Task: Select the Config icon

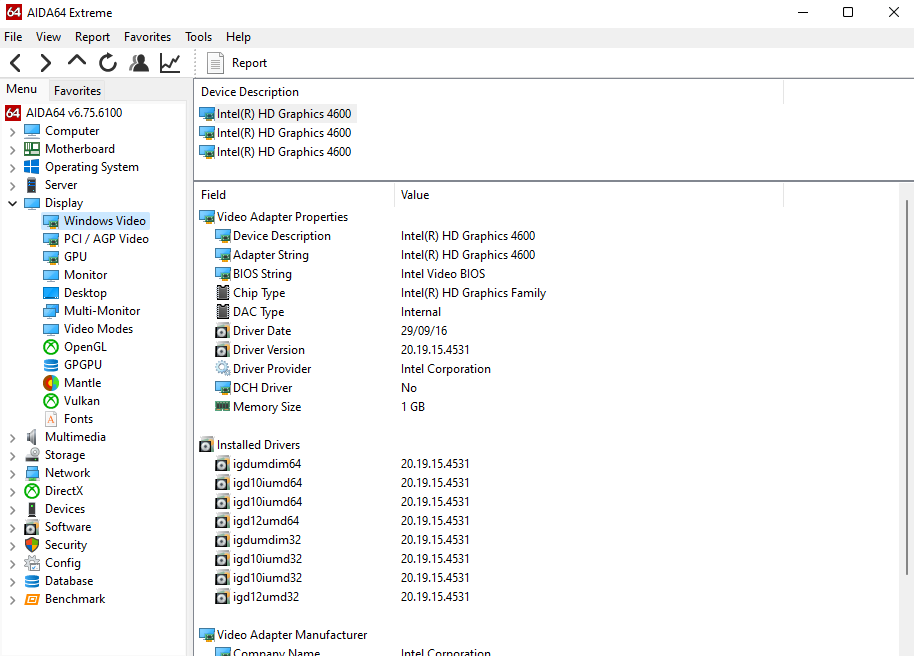Action: [x=32, y=563]
